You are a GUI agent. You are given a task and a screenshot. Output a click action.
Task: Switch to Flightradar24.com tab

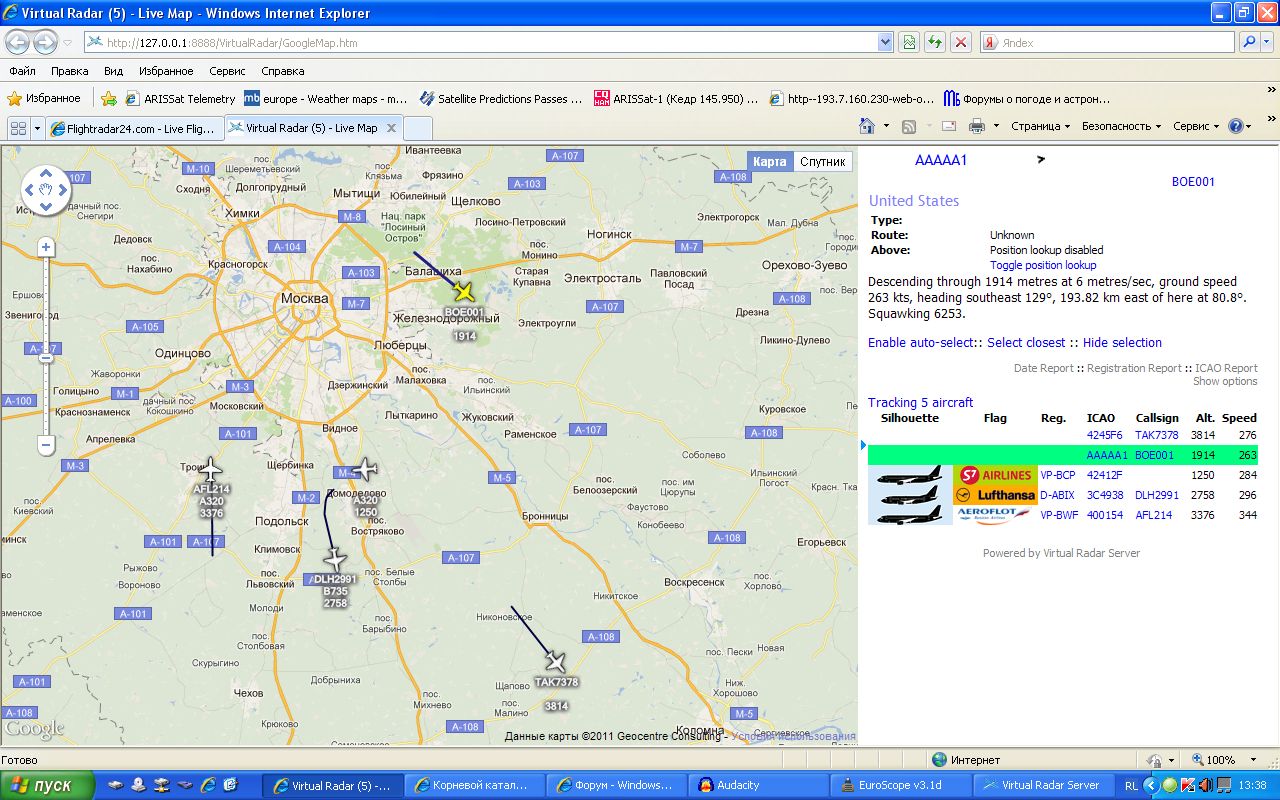pyautogui.click(x=133, y=128)
